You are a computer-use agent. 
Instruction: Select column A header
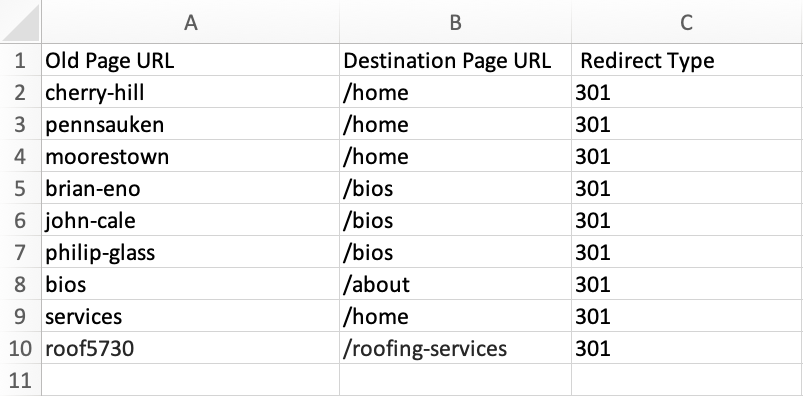click(x=191, y=22)
